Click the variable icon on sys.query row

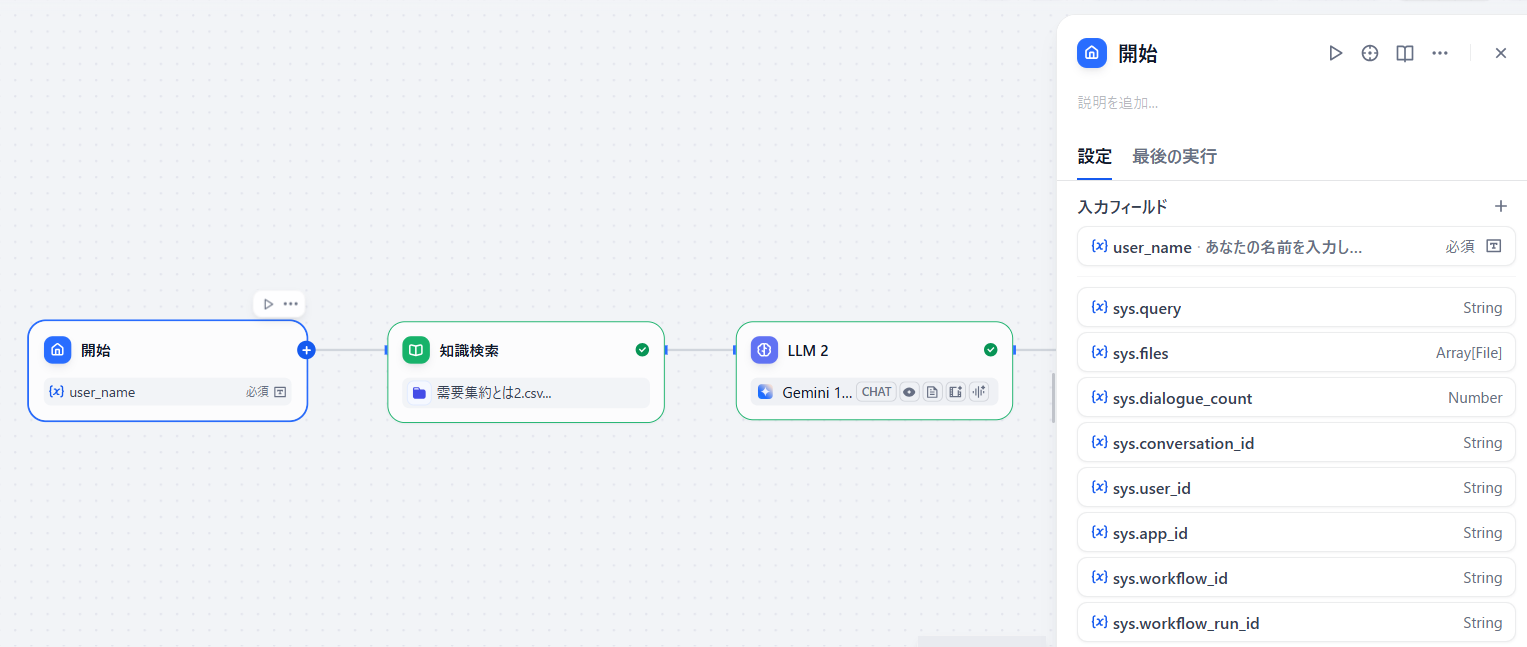1099,308
